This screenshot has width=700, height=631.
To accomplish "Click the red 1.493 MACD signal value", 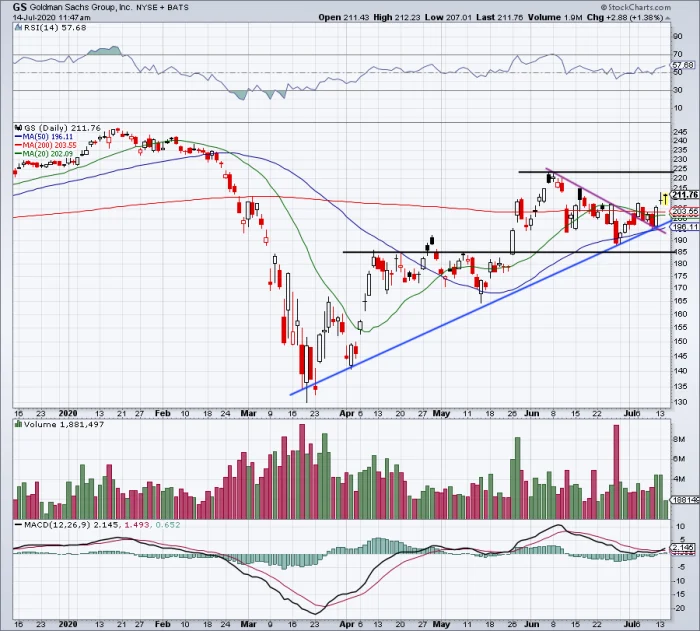I will pos(136,525).
